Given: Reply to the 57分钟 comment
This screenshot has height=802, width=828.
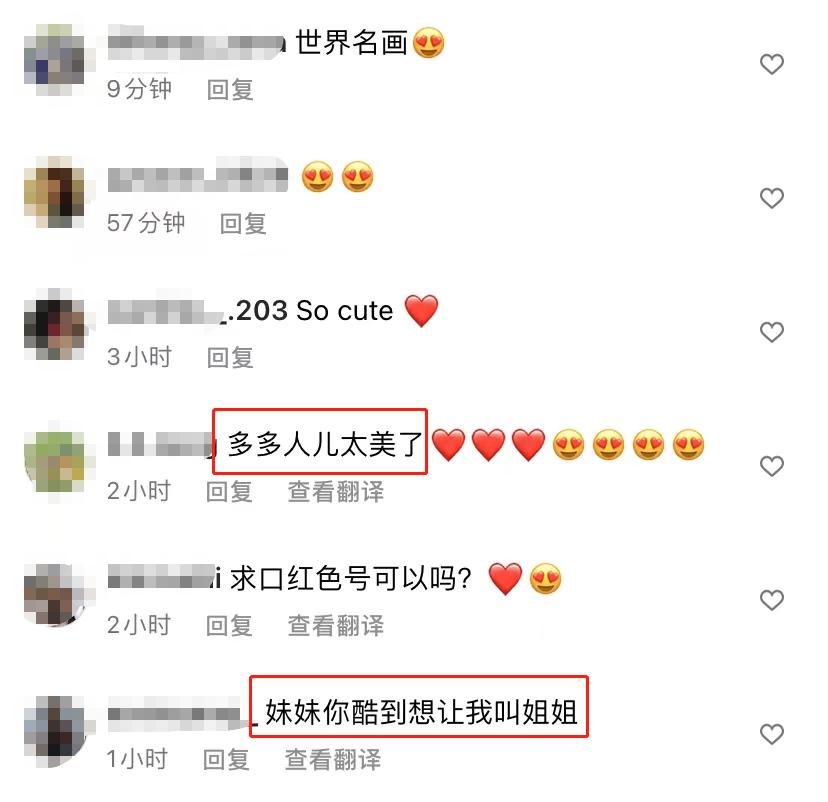Looking at the screenshot, I should (x=243, y=223).
